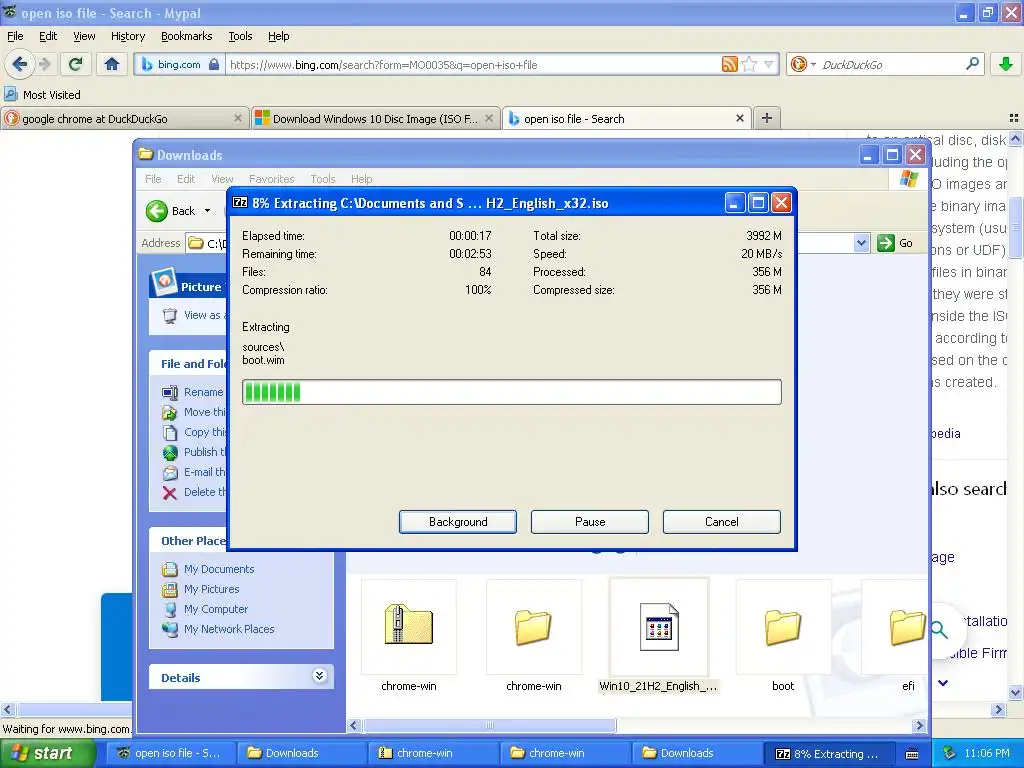Open the browser File menu
The height and width of the screenshot is (768, 1024).
[14, 36]
